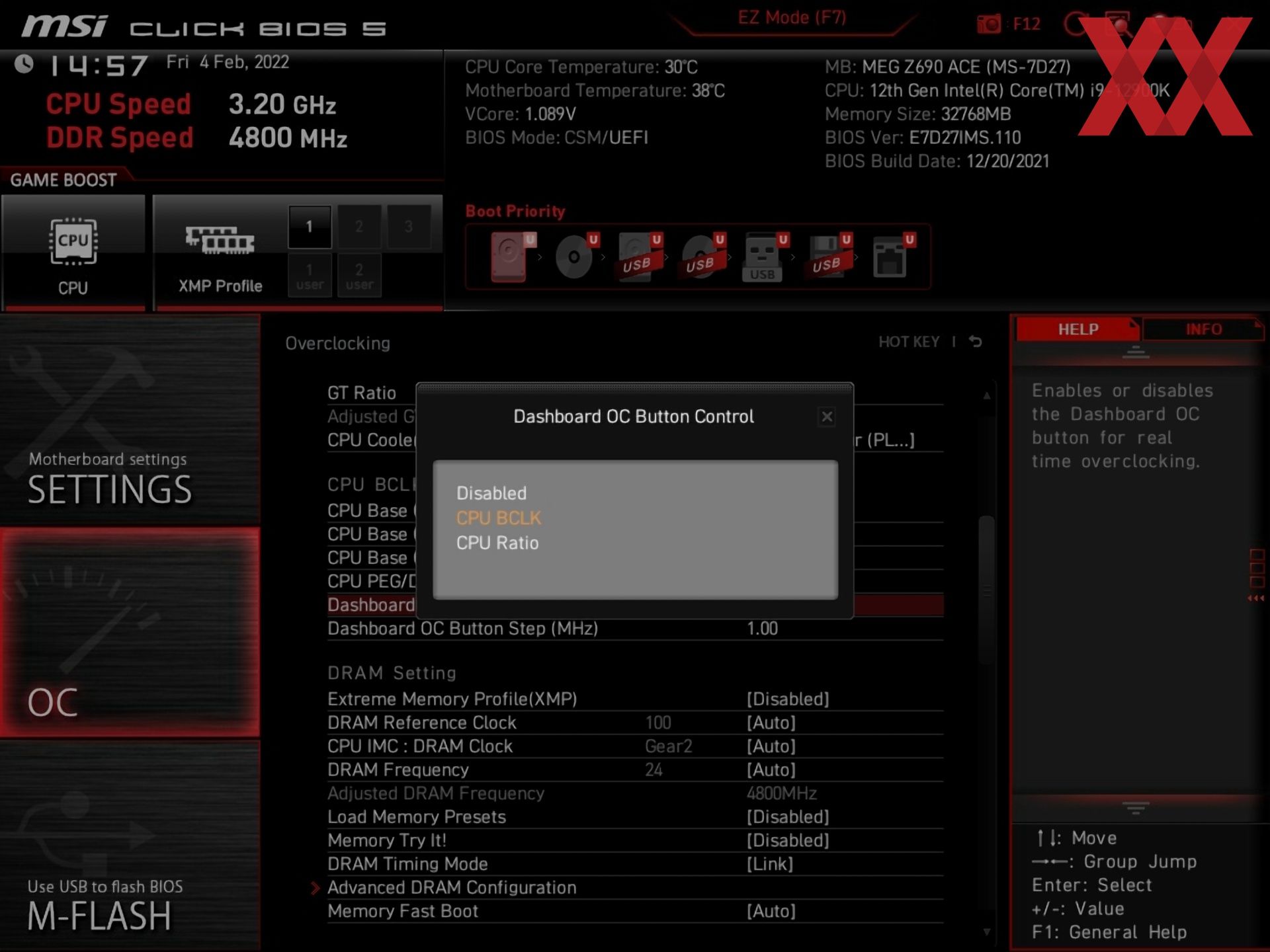This screenshot has height=952, width=1270.
Task: Toggle XMP user profile 1
Action: tap(310, 276)
